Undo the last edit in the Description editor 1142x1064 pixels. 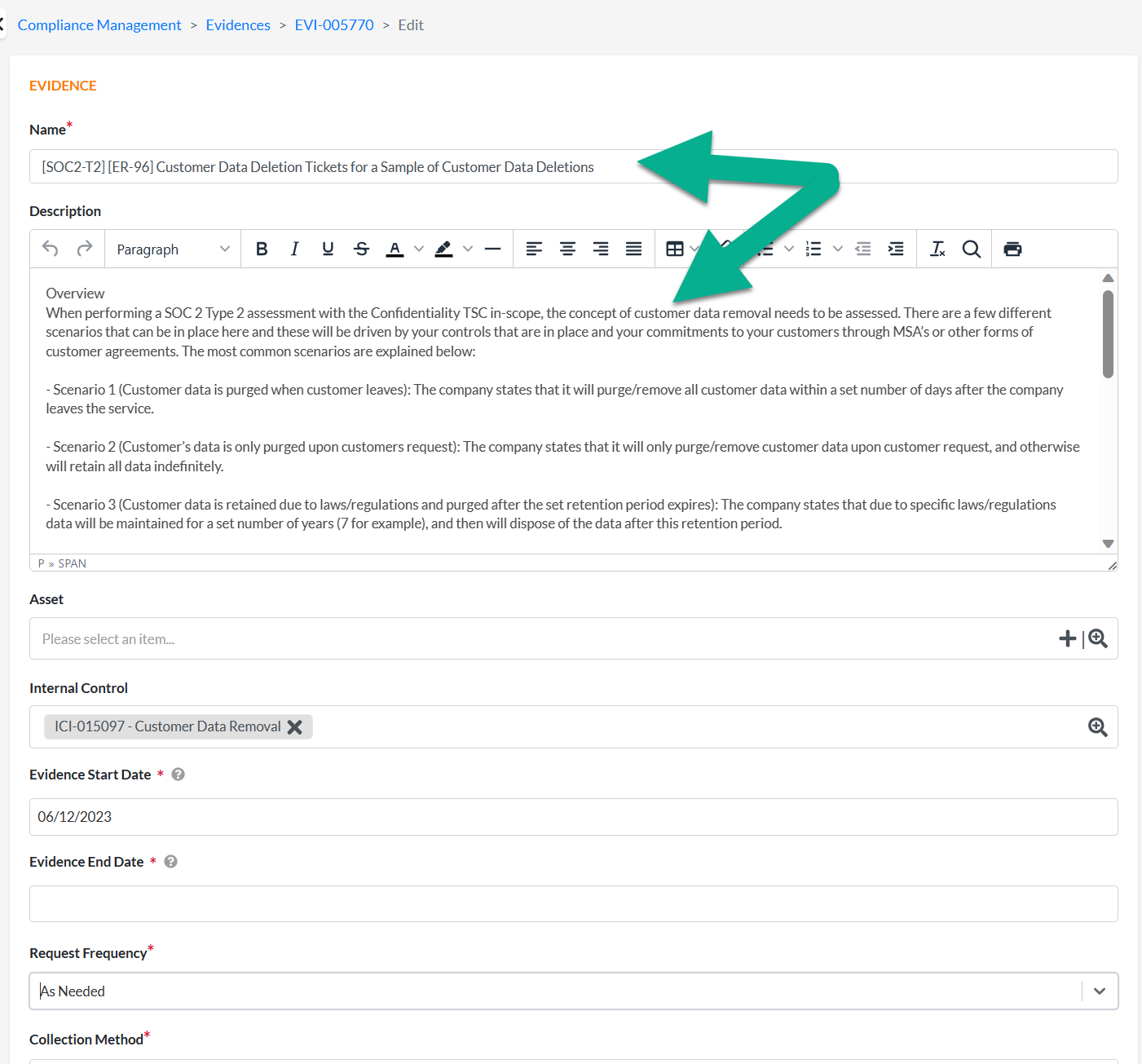(x=51, y=249)
